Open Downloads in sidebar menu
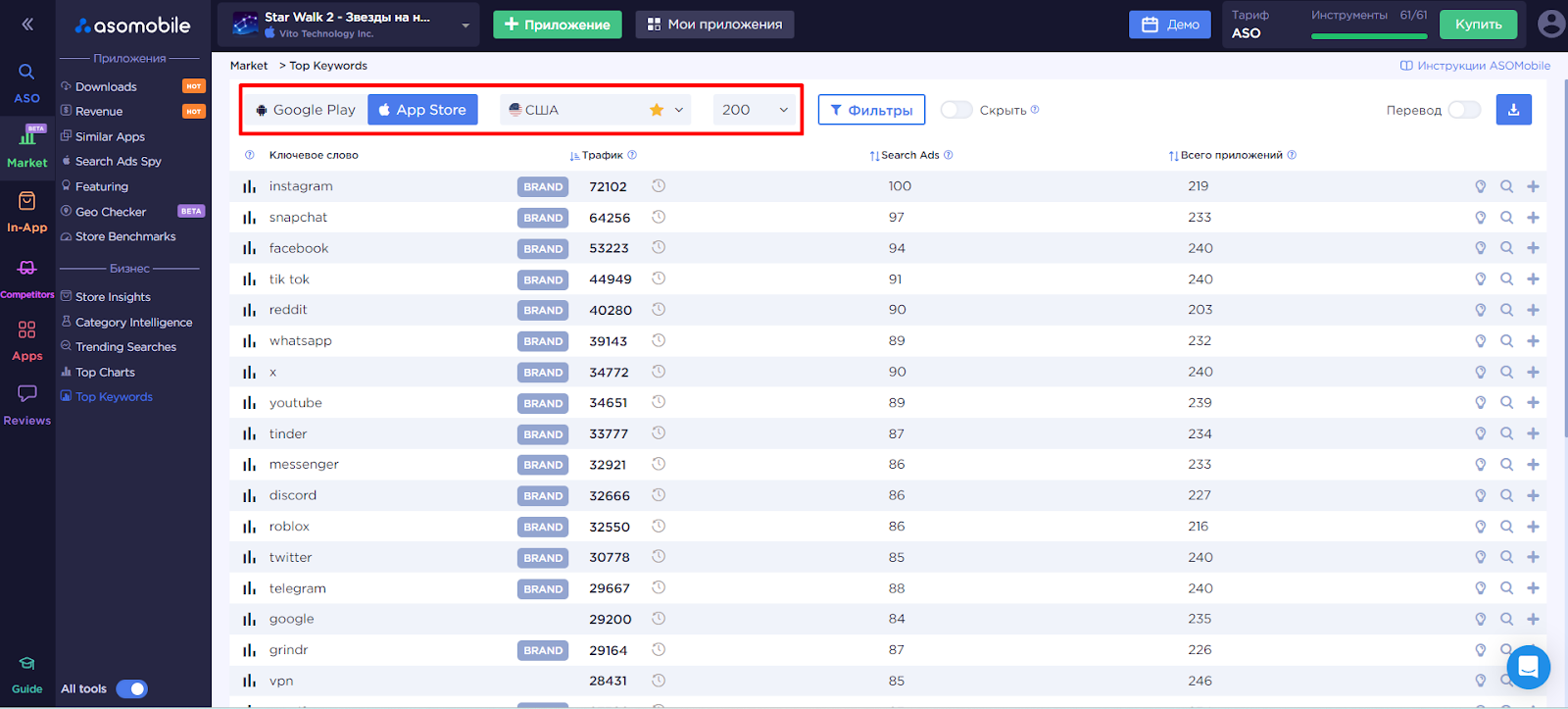Viewport: 1568px width, 709px height. [x=106, y=86]
